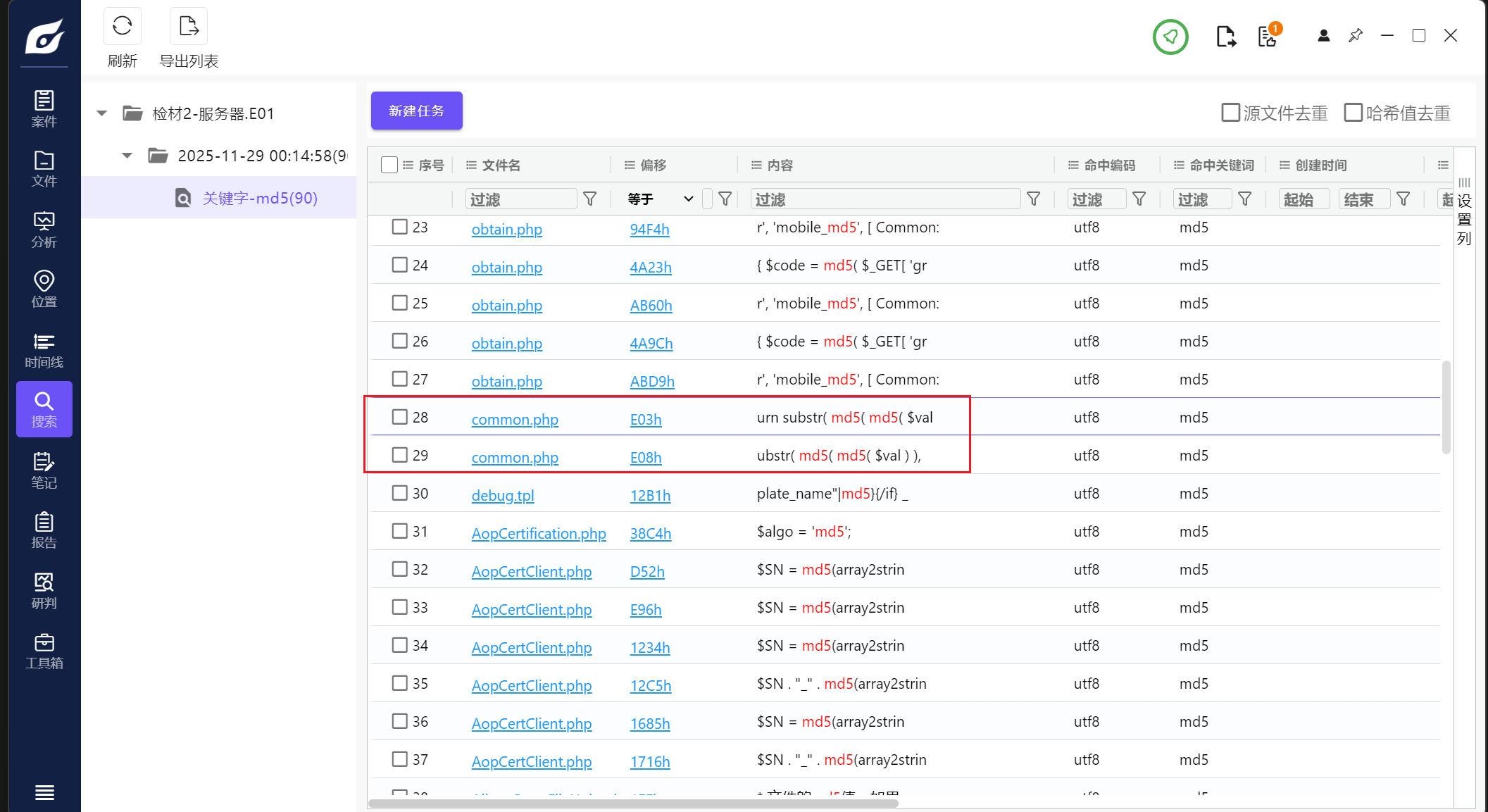Collapse the 2025-11-29 00:14:58 tree node
This screenshot has width=1488, height=812.
coord(127,156)
